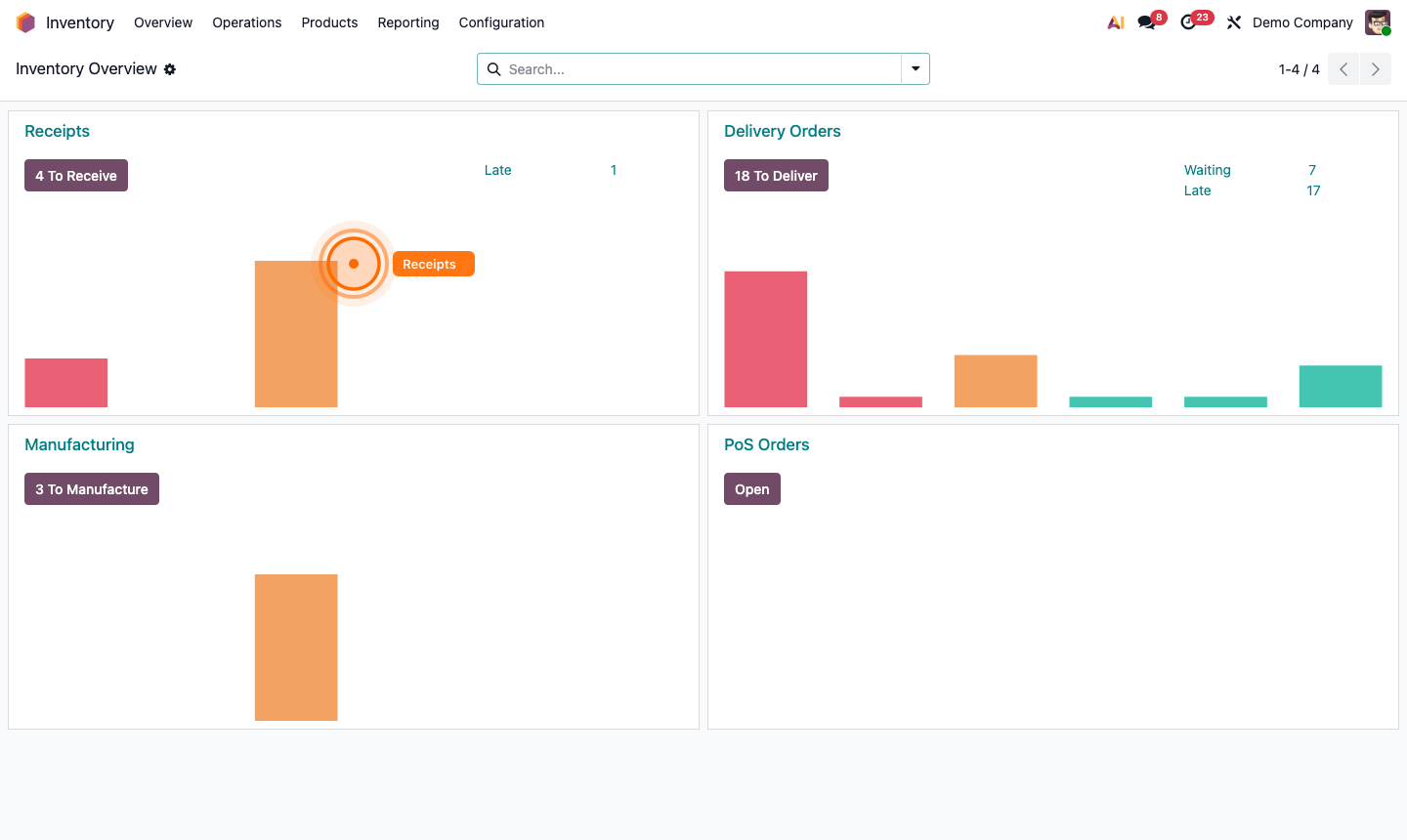Expand the search filters dropdown arrow
This screenshot has height=840, width=1407.
tap(915, 69)
